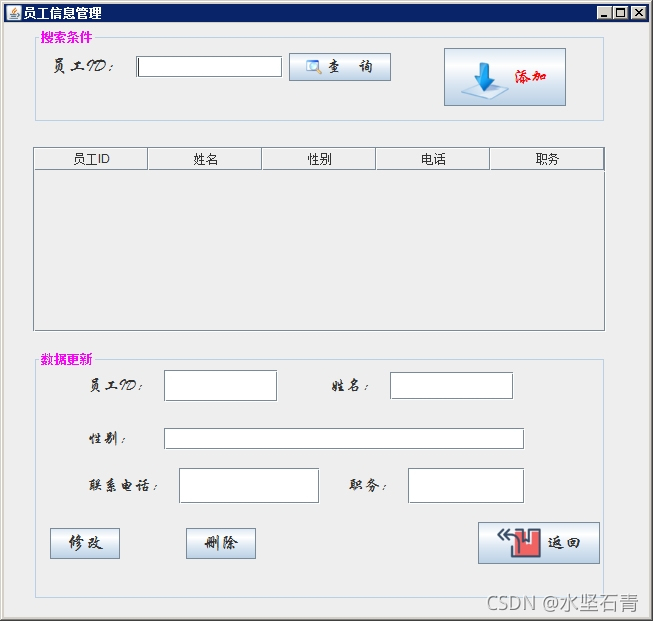Click the 职务 table column header
The height and width of the screenshot is (621, 653).
pyautogui.click(x=547, y=159)
